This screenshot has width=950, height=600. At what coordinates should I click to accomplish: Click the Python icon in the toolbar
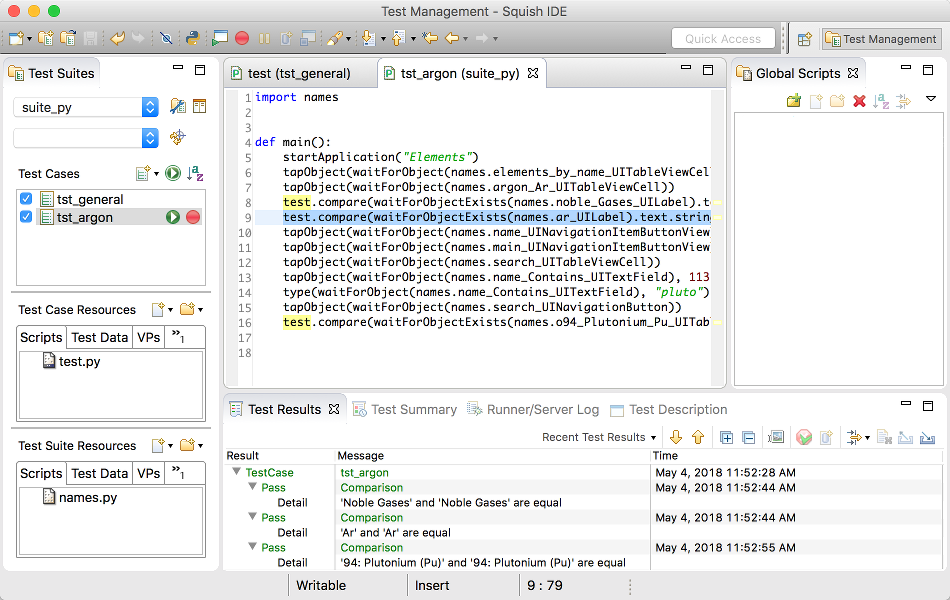[x=191, y=39]
